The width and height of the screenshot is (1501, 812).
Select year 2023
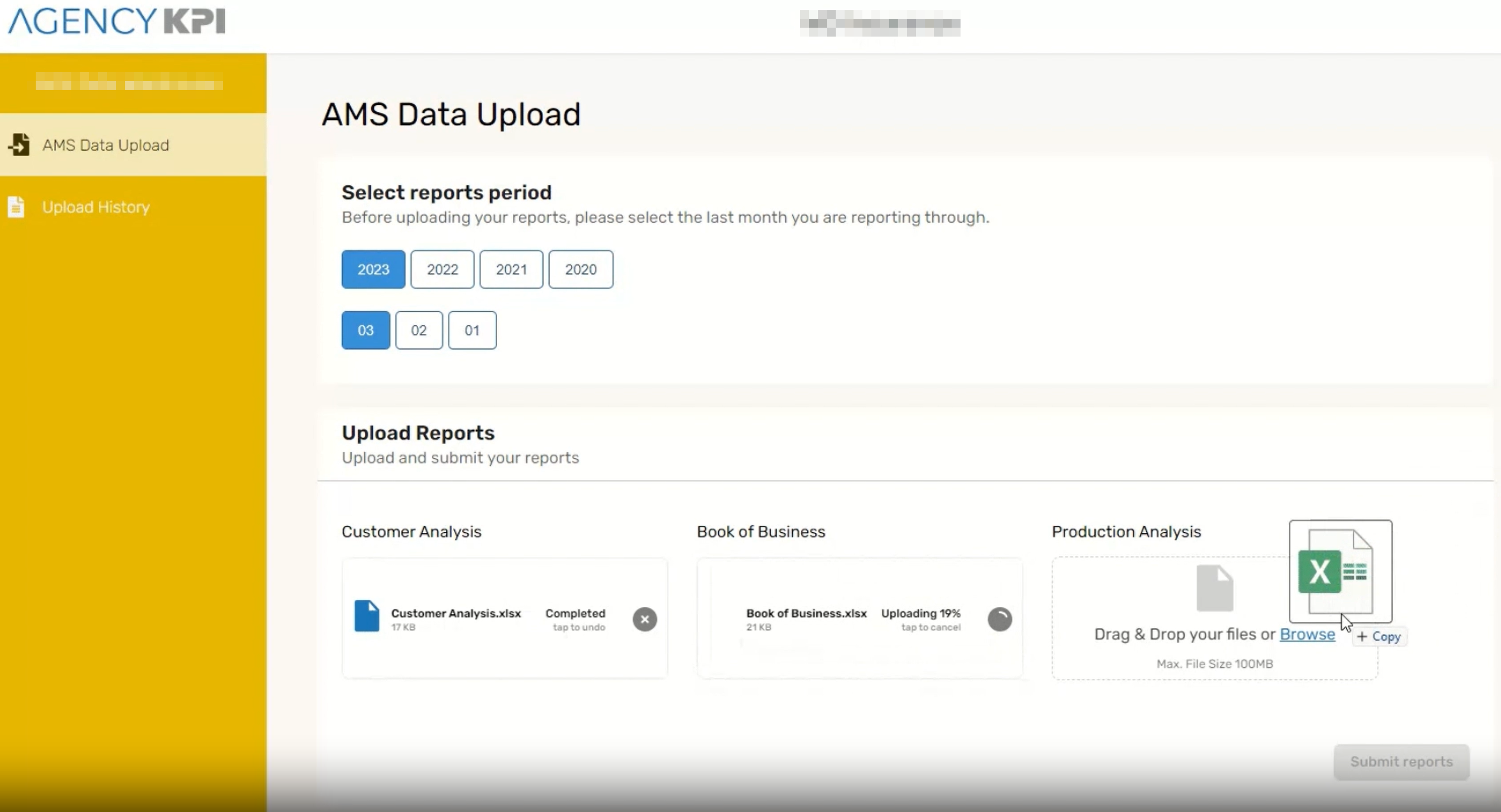(373, 269)
